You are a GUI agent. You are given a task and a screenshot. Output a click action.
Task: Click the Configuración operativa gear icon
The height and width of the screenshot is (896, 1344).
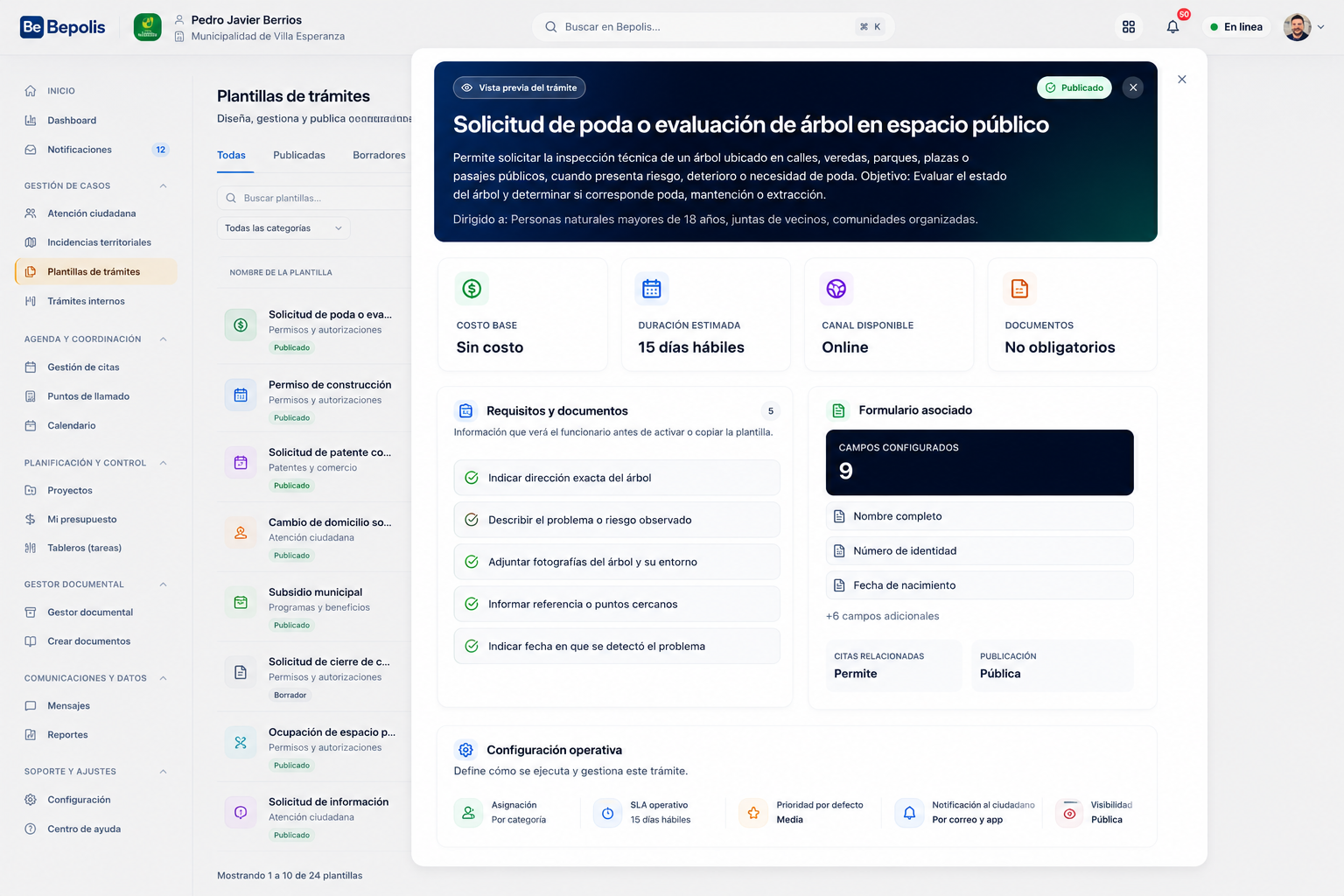(x=466, y=750)
